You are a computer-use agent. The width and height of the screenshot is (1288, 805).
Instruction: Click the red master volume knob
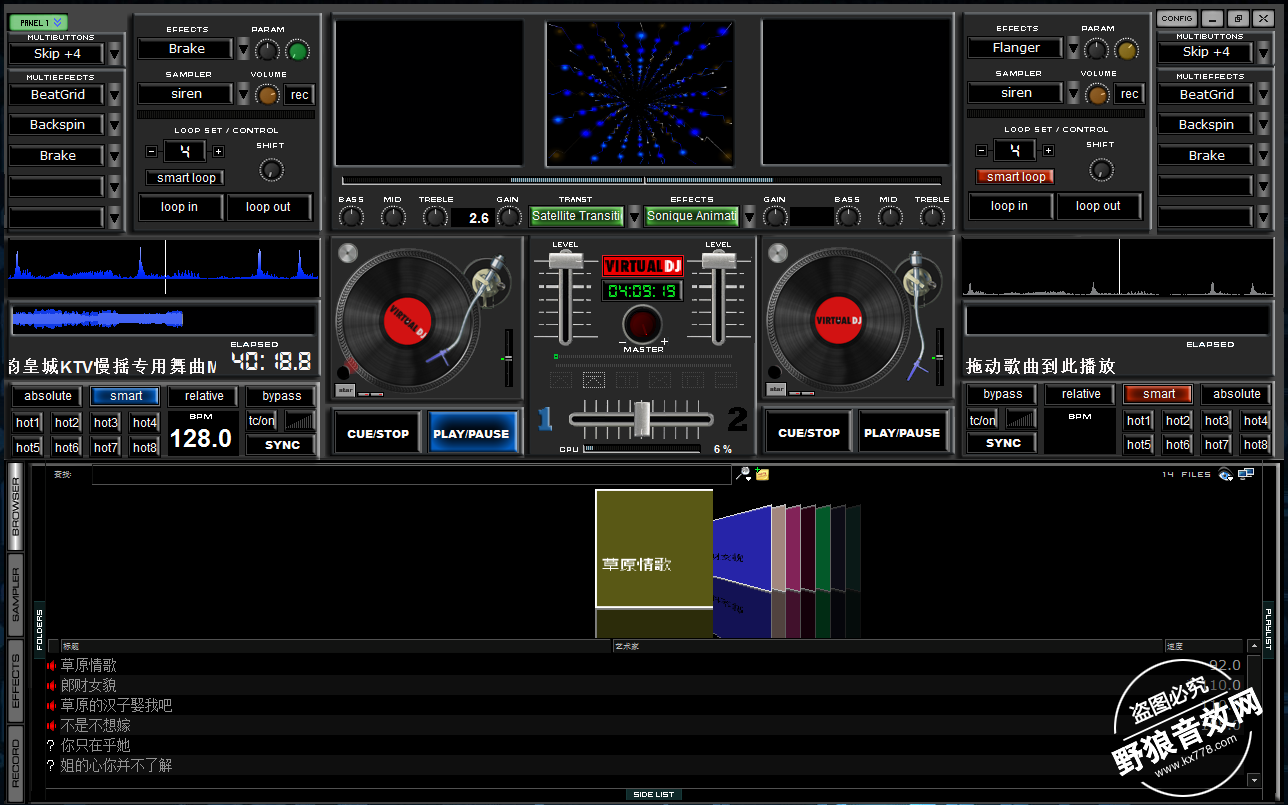coord(642,325)
